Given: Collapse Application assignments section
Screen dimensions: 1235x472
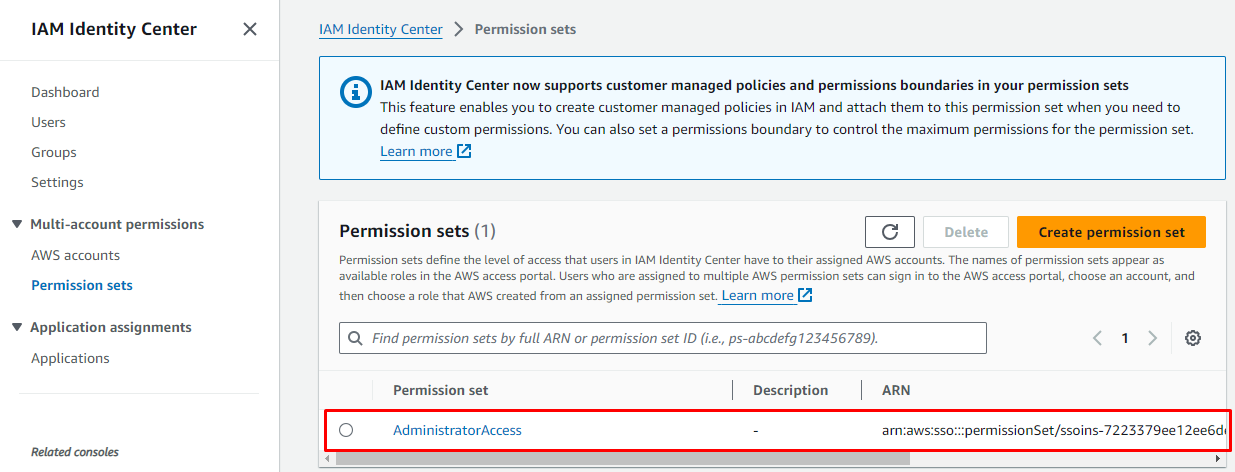Looking at the screenshot, I should 17,327.
